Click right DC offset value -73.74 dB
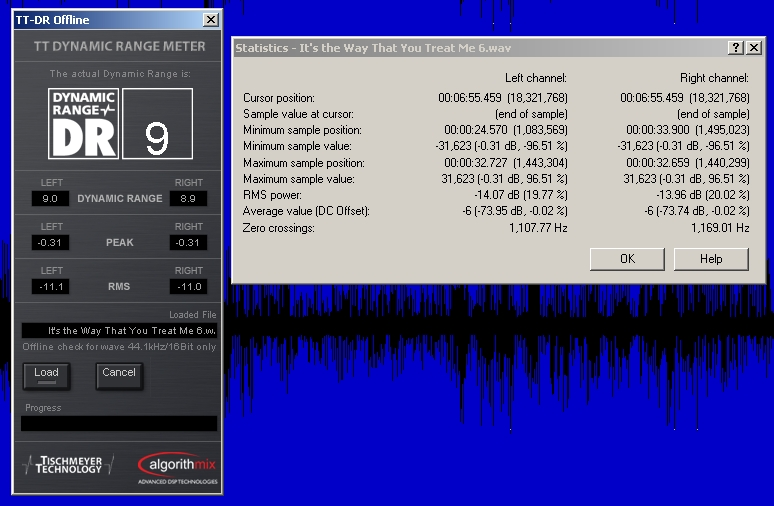The width and height of the screenshot is (774, 506). [697, 211]
